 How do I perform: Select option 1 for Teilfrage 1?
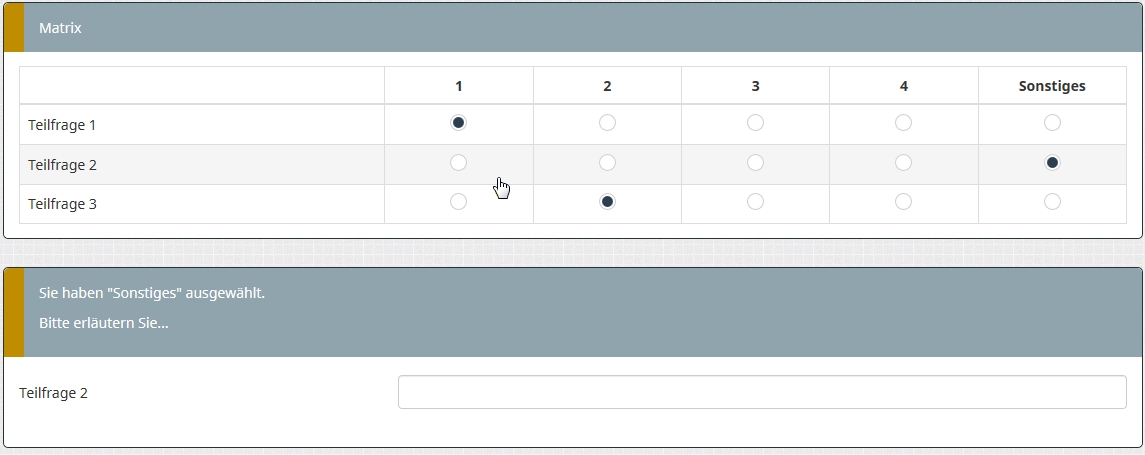pyautogui.click(x=458, y=123)
